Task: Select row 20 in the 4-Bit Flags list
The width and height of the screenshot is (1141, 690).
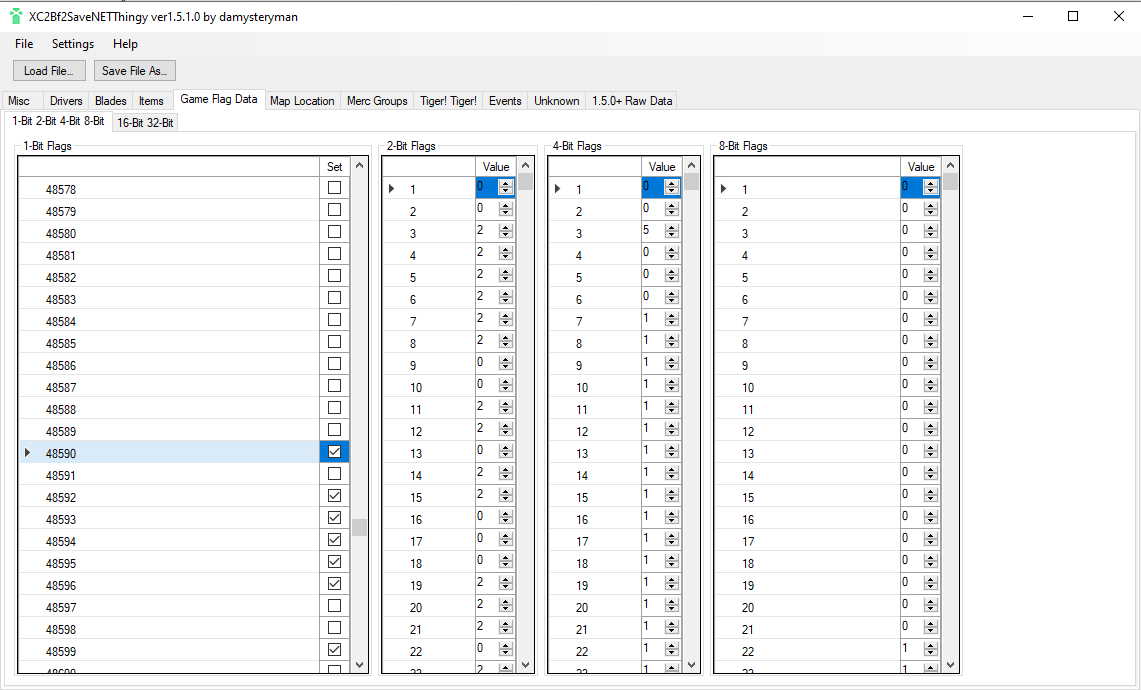Action: pos(595,606)
